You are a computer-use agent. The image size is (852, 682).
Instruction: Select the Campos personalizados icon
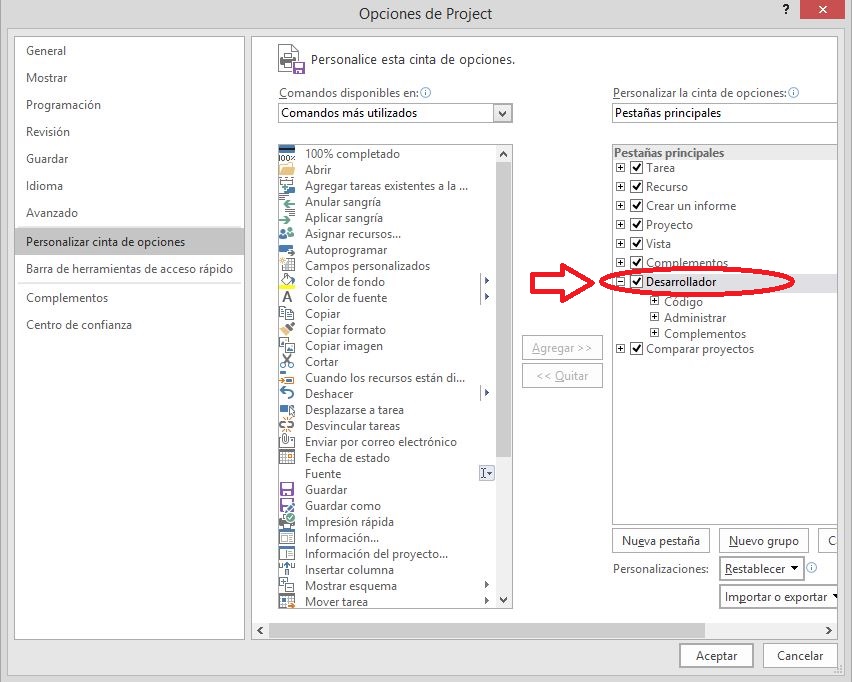[286, 266]
